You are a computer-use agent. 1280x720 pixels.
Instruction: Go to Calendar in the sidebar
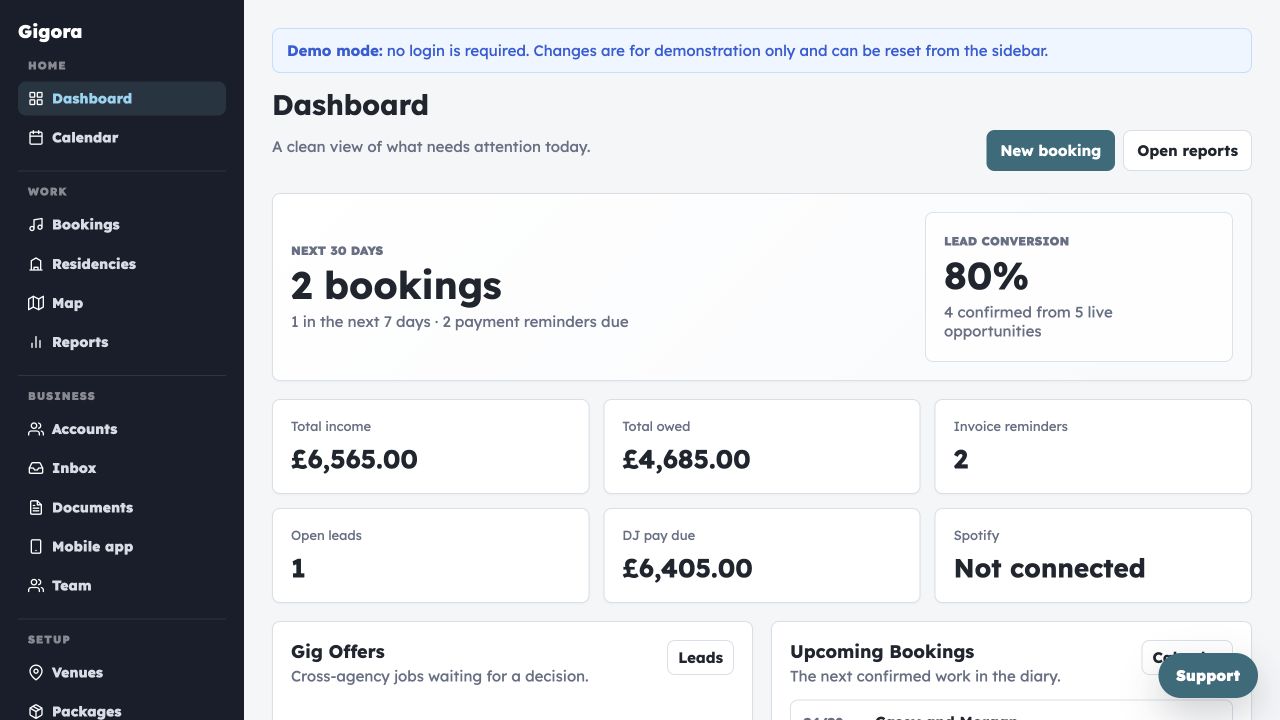point(122,138)
